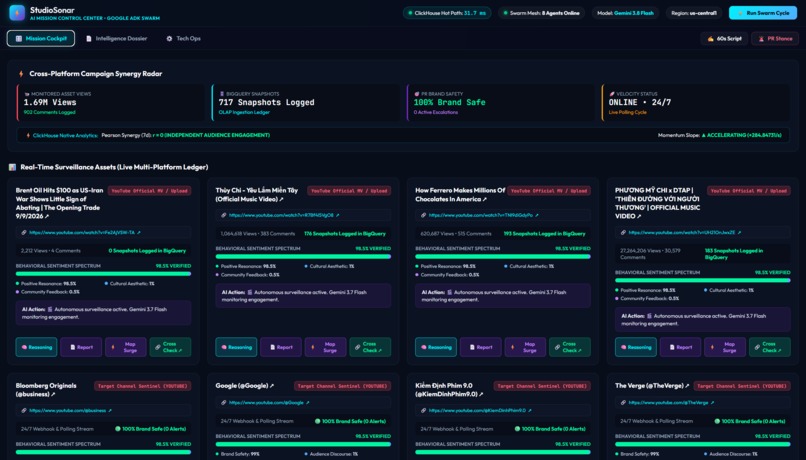Open Report on the Thùy Chi card

281,347
